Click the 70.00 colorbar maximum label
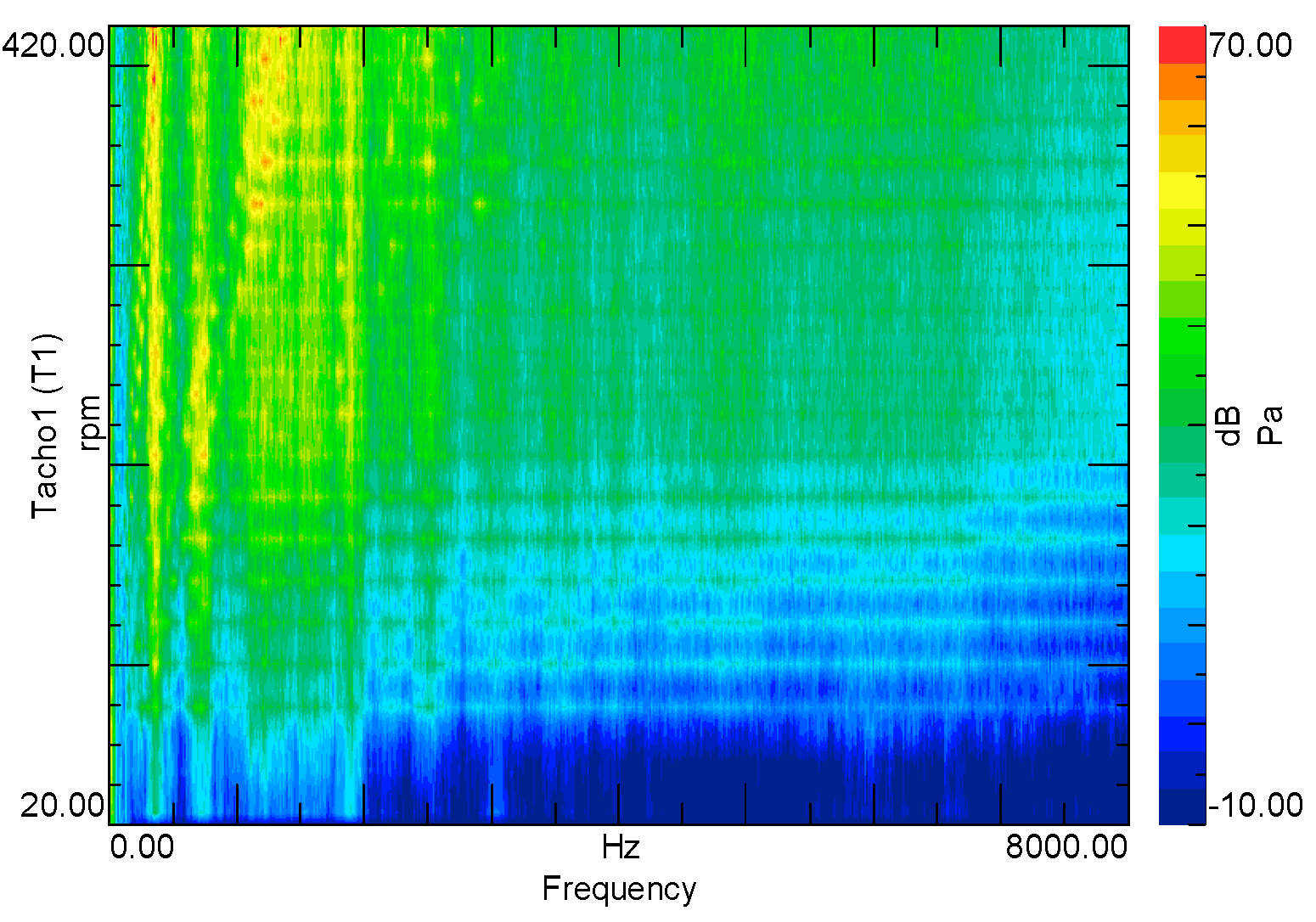Screen dimensions: 1316x922 click(1251, 45)
